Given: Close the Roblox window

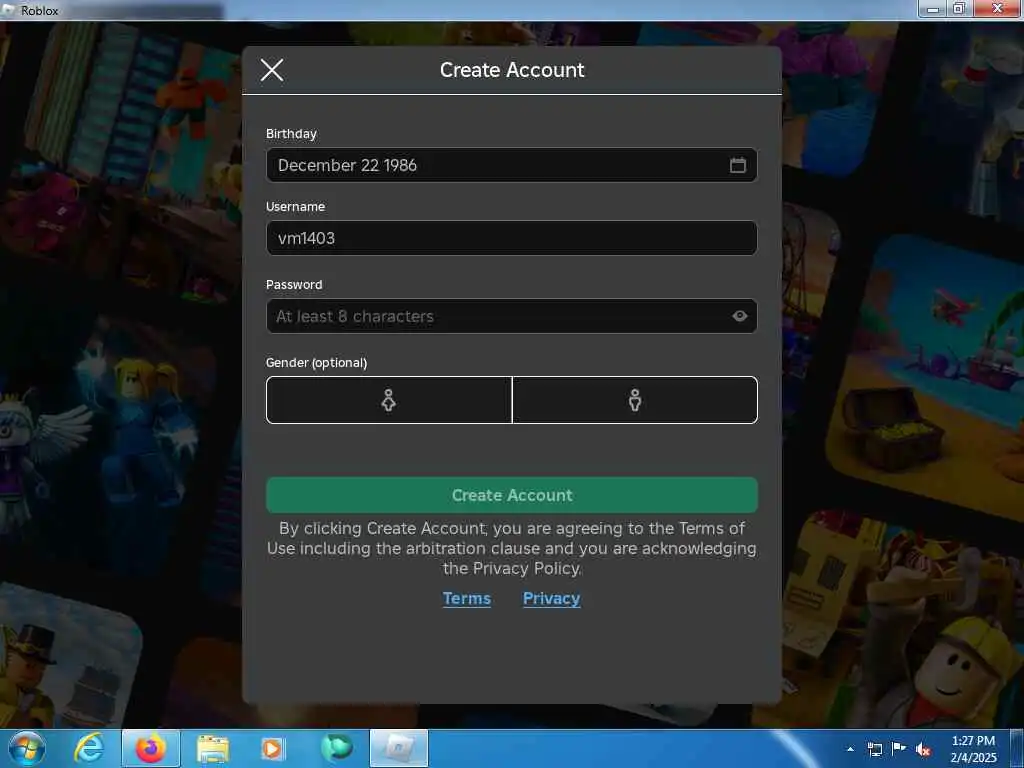Looking at the screenshot, I should (x=997, y=8).
